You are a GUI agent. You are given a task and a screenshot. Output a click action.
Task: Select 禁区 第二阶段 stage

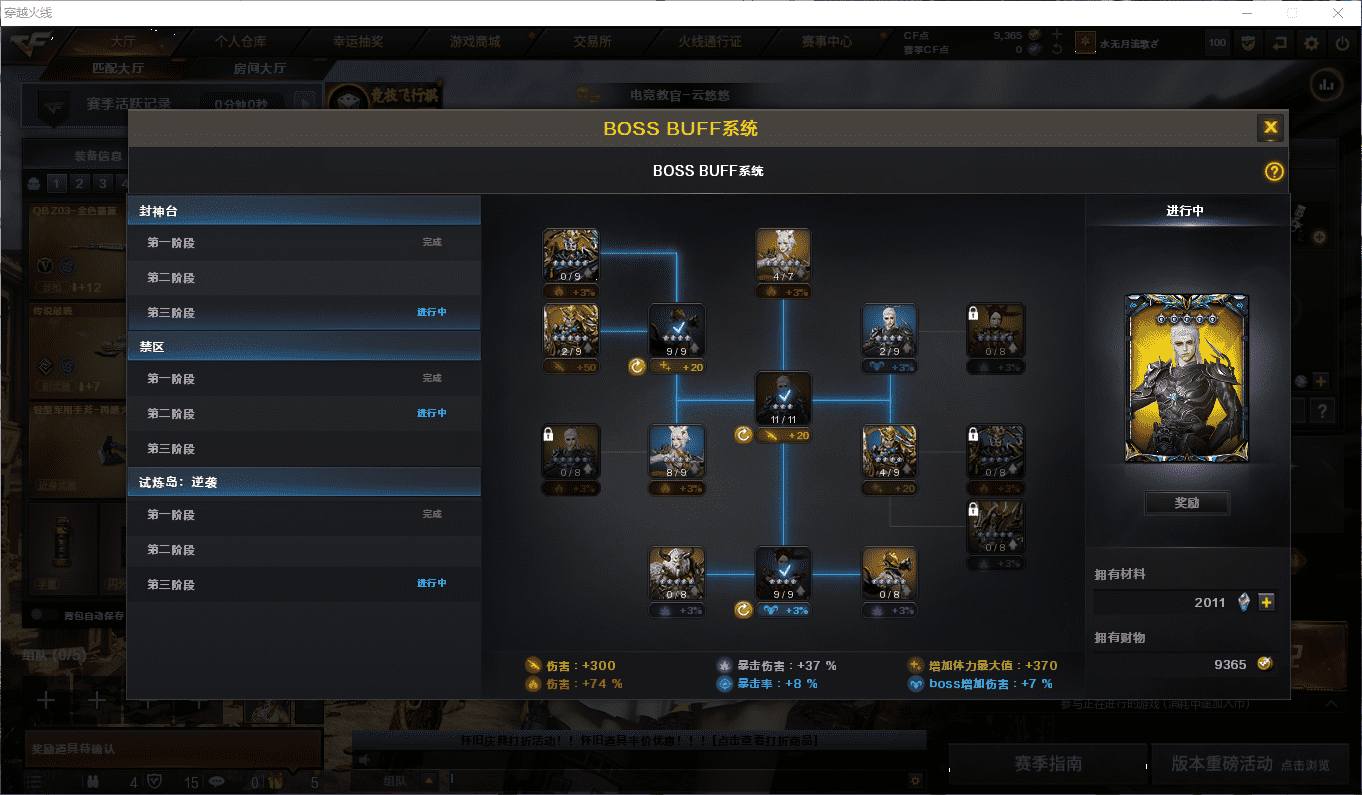(x=304, y=413)
